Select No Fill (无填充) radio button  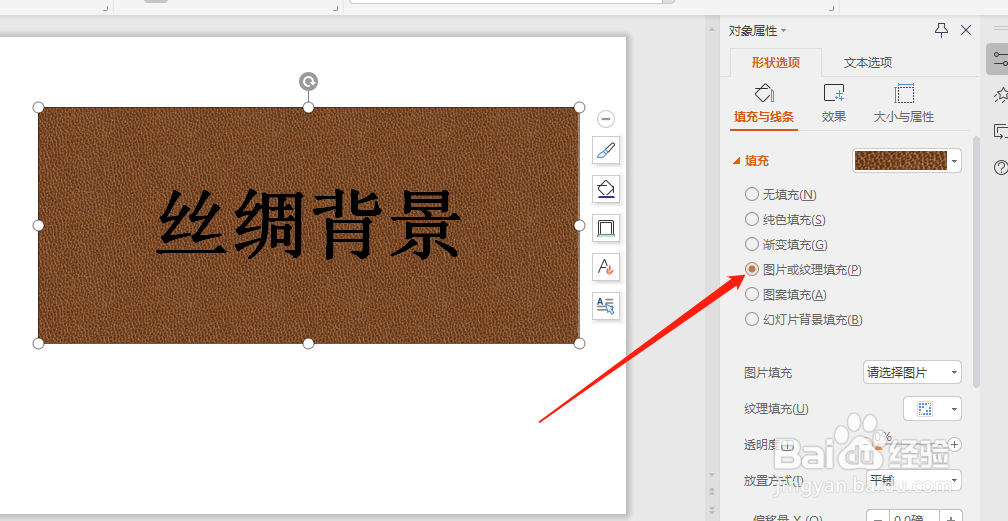(752, 194)
